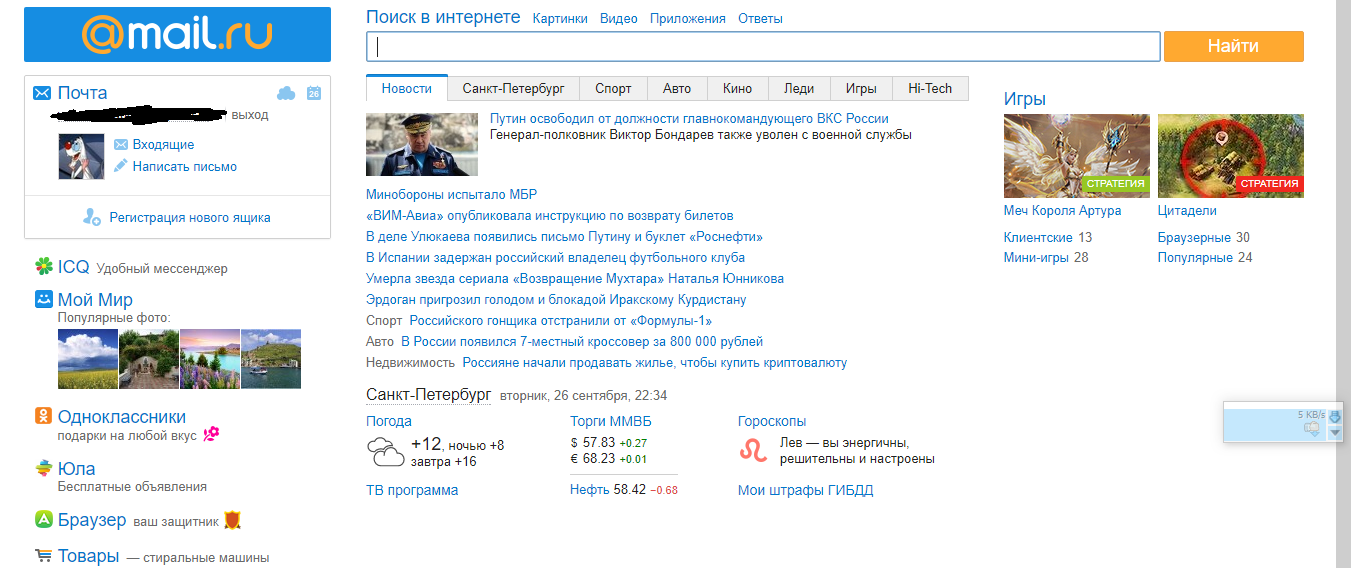Viewport: 1360px width, 568px height.
Task: Open Мои штрафы ГИБДД link
Action: coord(806,490)
